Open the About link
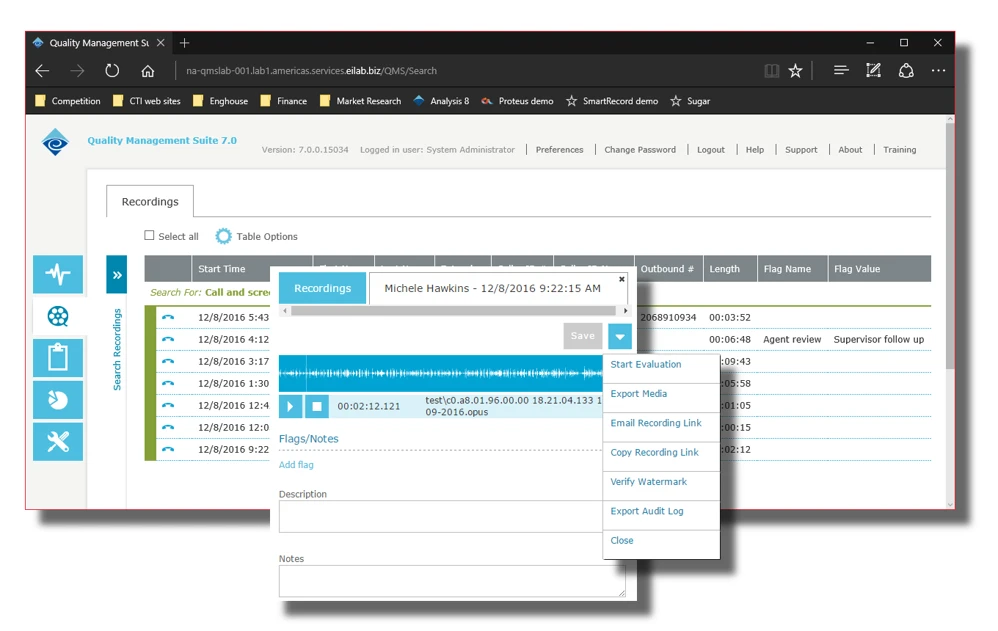Image resolution: width=998 pixels, height=631 pixels. (850, 150)
